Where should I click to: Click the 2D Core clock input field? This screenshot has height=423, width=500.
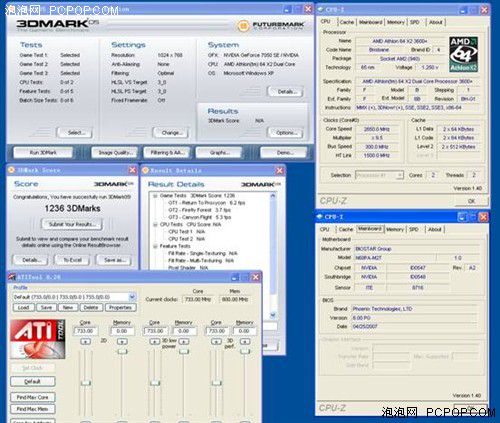click(x=85, y=331)
